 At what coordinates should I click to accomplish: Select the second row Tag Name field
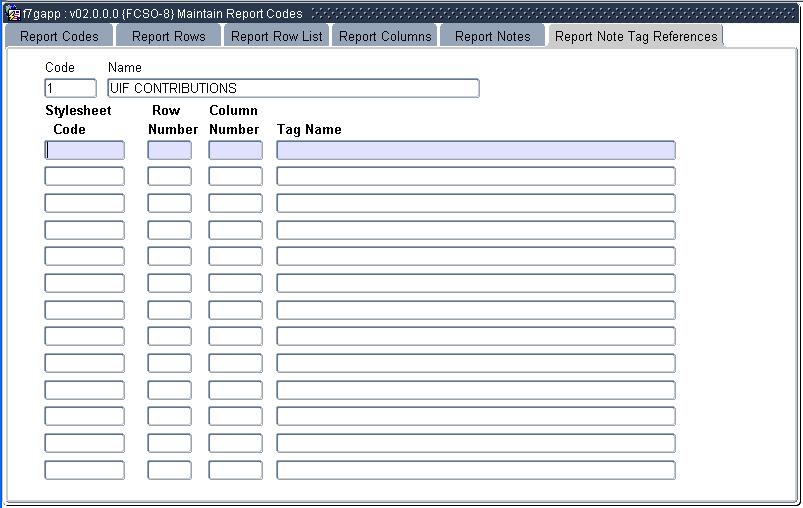click(x=475, y=177)
